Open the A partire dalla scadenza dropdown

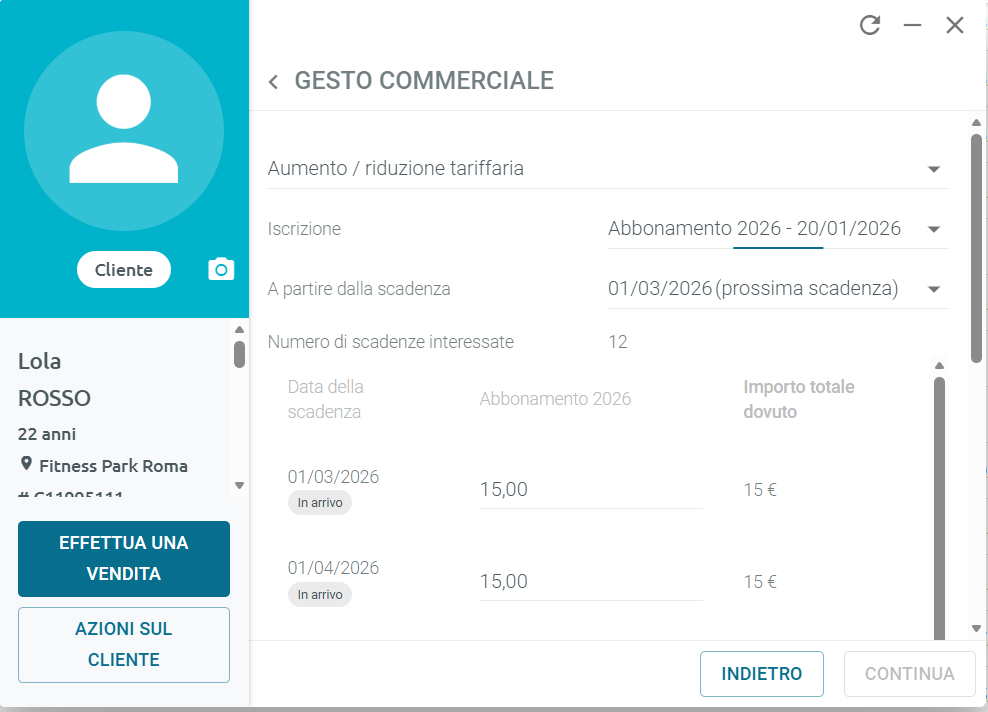778,289
